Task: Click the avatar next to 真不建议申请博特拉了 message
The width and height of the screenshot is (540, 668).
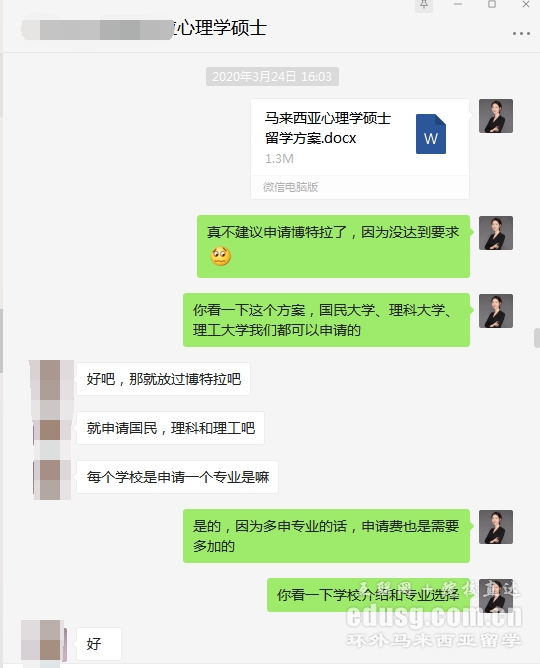Action: coord(496,233)
